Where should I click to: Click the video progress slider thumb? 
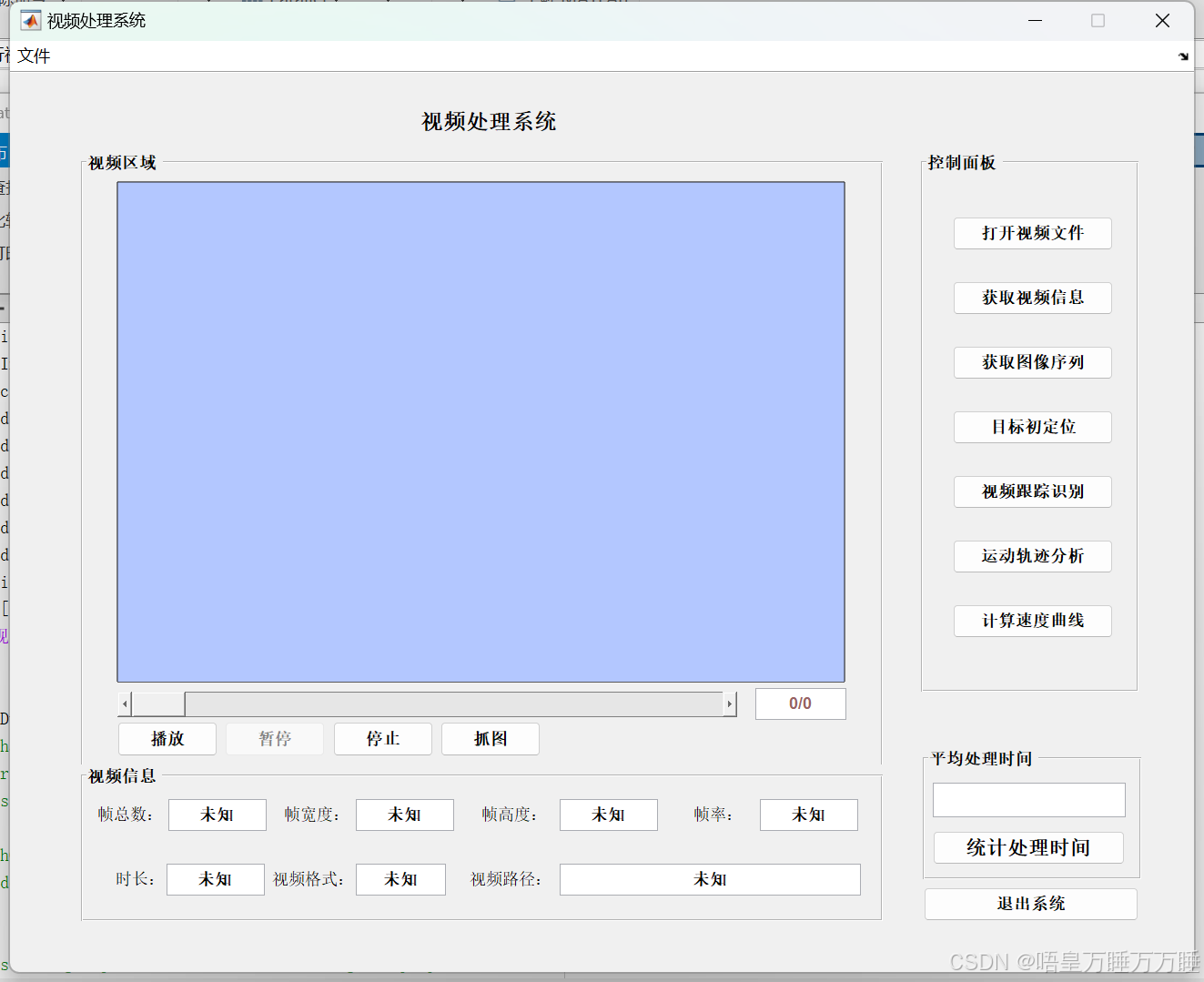158,704
